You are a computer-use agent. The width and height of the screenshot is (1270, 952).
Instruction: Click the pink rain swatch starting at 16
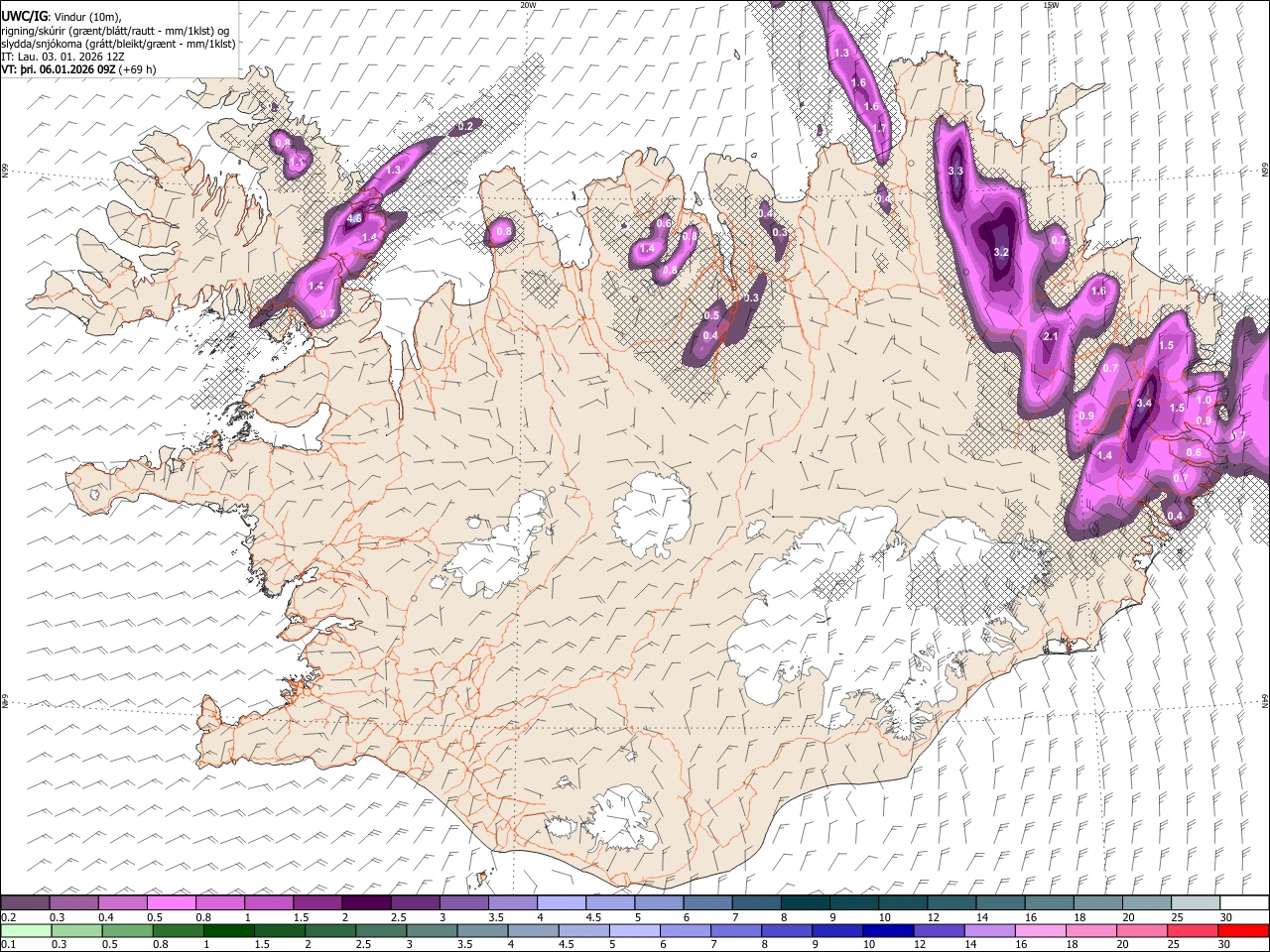pos(1041,930)
